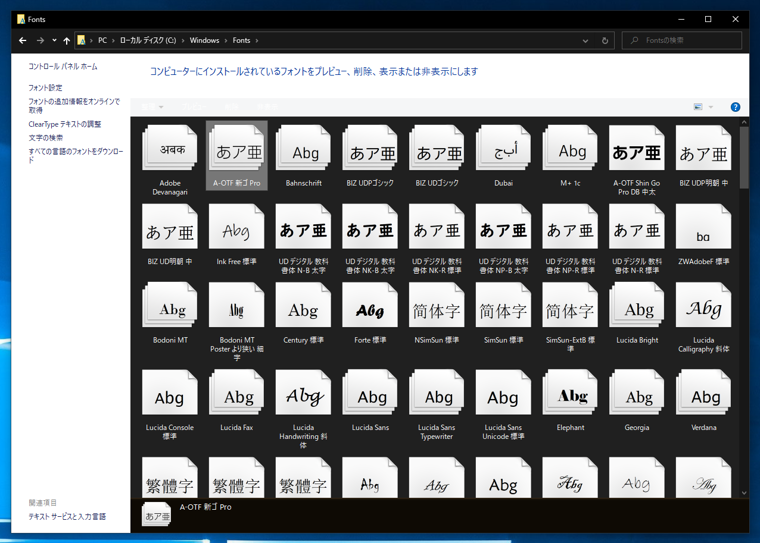Open フォント設定 link in sidebar
This screenshot has width=760, height=543.
45,88
